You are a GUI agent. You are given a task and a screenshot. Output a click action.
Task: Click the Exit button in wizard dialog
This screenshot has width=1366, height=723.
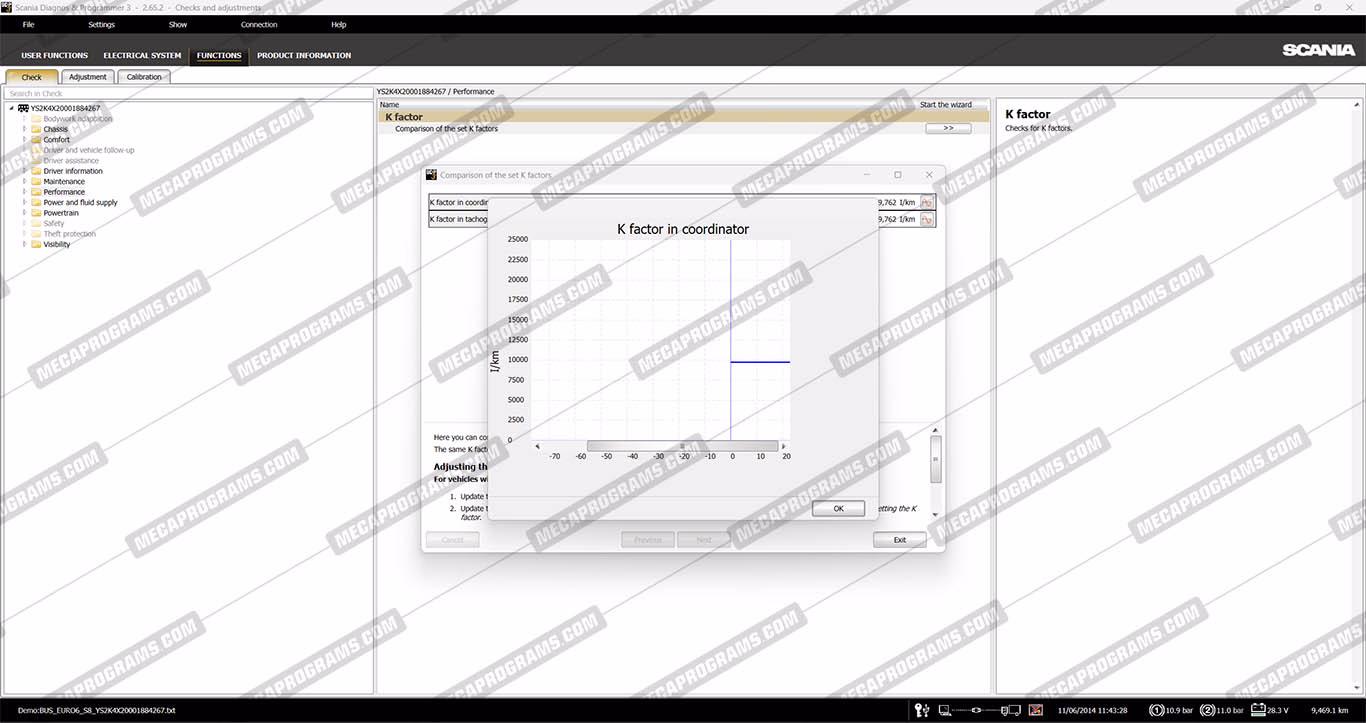point(899,539)
